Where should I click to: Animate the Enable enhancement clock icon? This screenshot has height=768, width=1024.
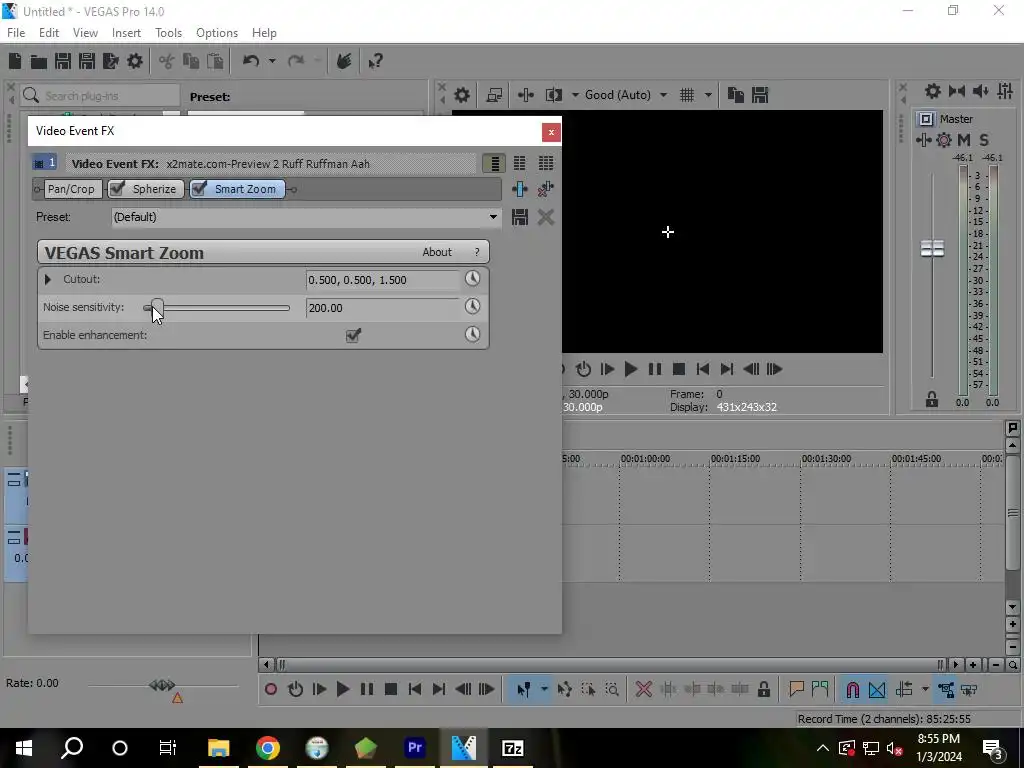pyautogui.click(x=472, y=334)
